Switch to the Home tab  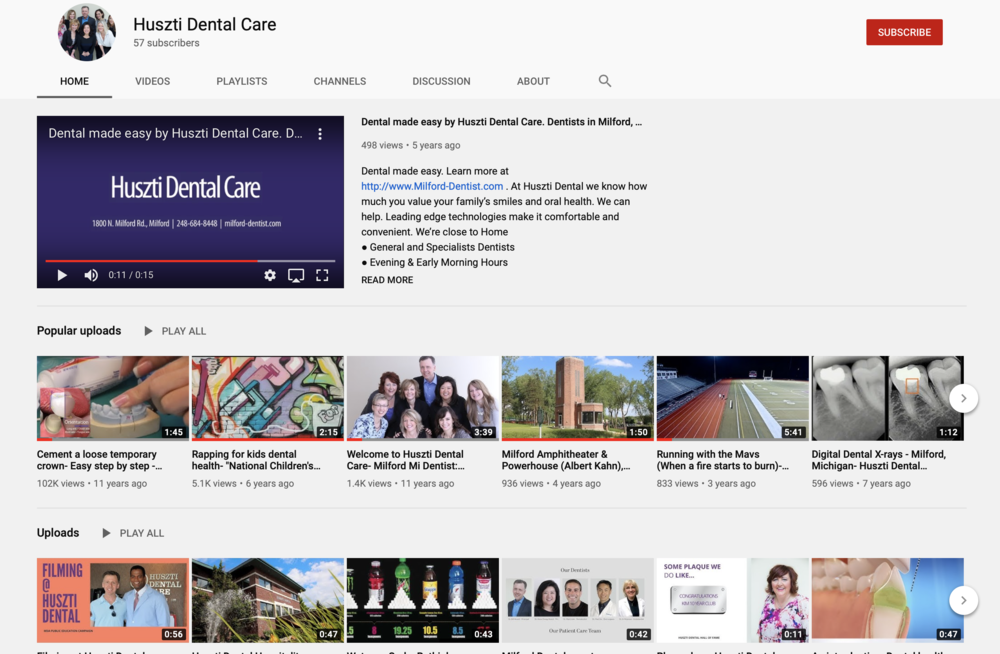(x=75, y=81)
